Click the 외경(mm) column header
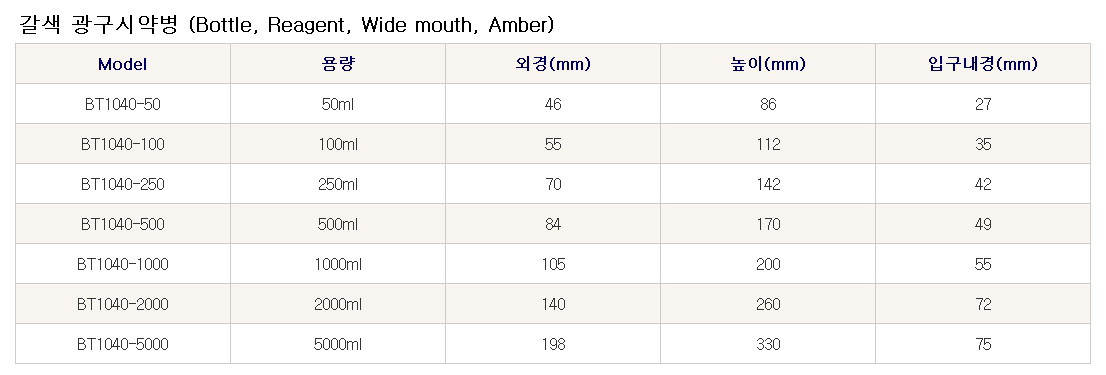Viewport: 1106px width, 375px height. click(553, 64)
